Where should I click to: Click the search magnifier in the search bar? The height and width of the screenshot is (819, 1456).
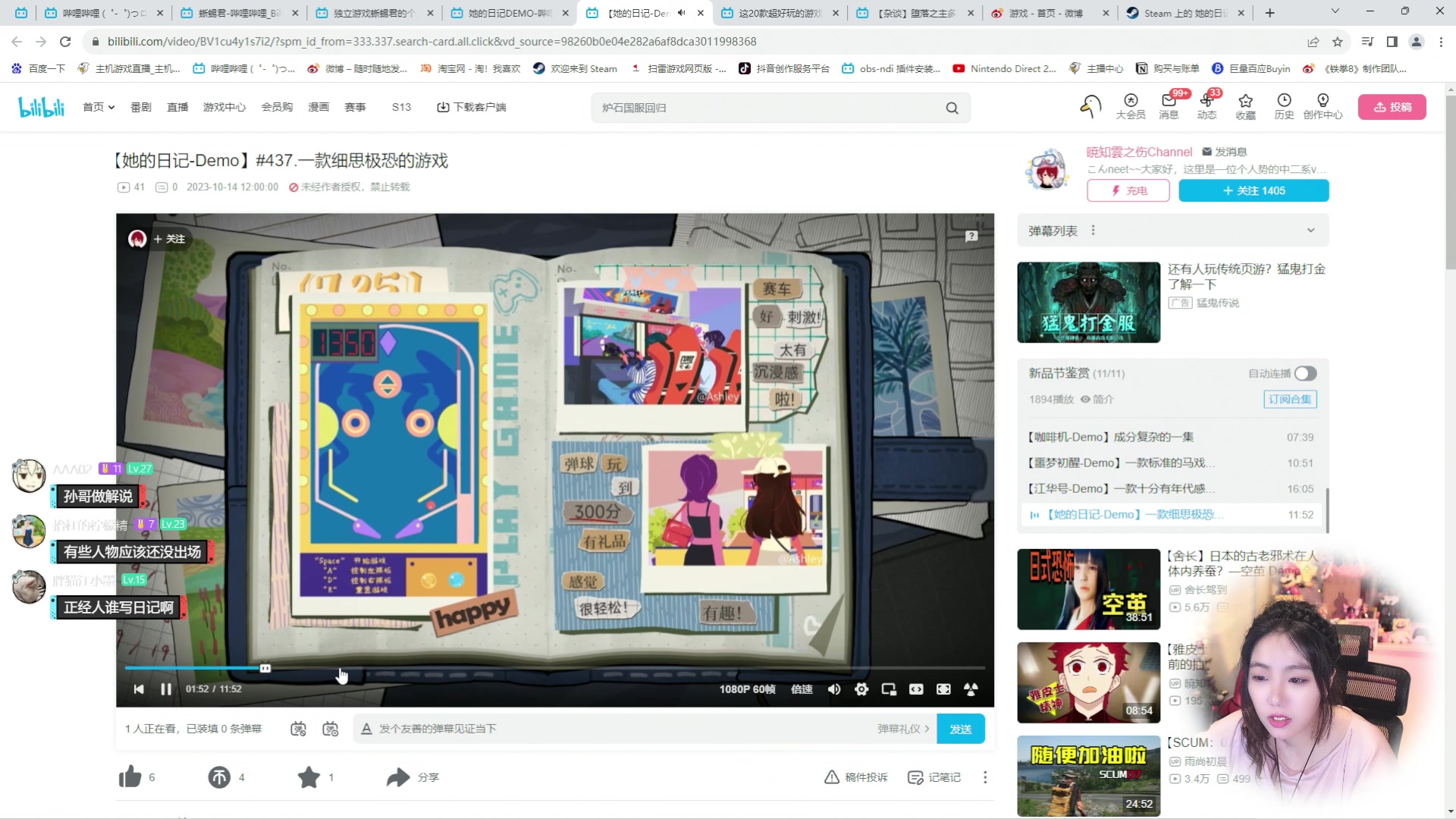[952, 108]
